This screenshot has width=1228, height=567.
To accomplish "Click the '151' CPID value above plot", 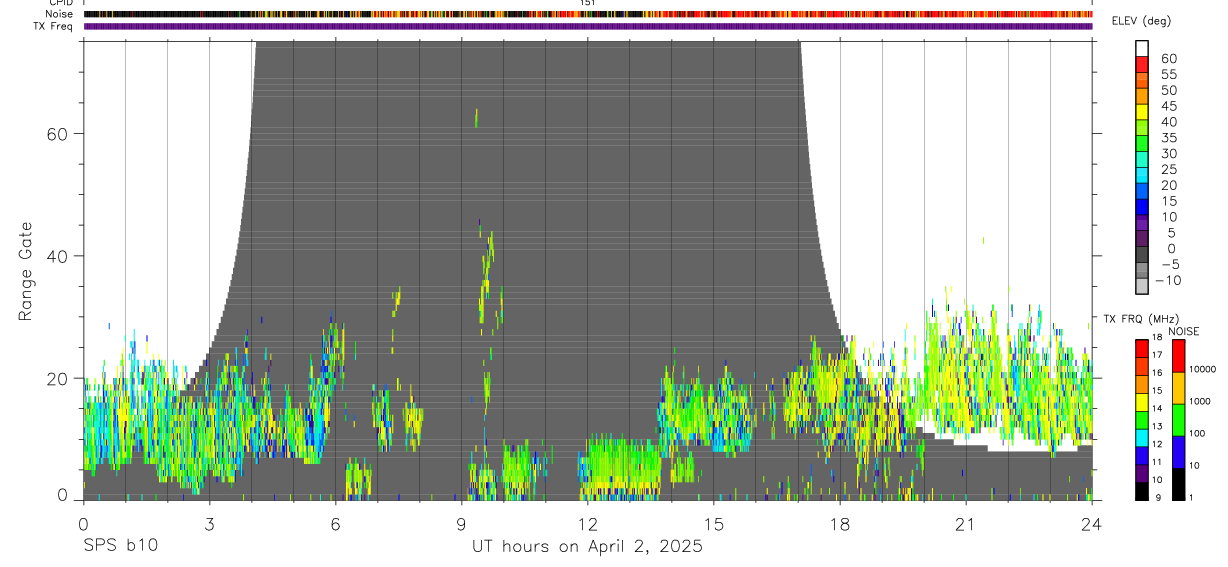I will coord(588,3).
